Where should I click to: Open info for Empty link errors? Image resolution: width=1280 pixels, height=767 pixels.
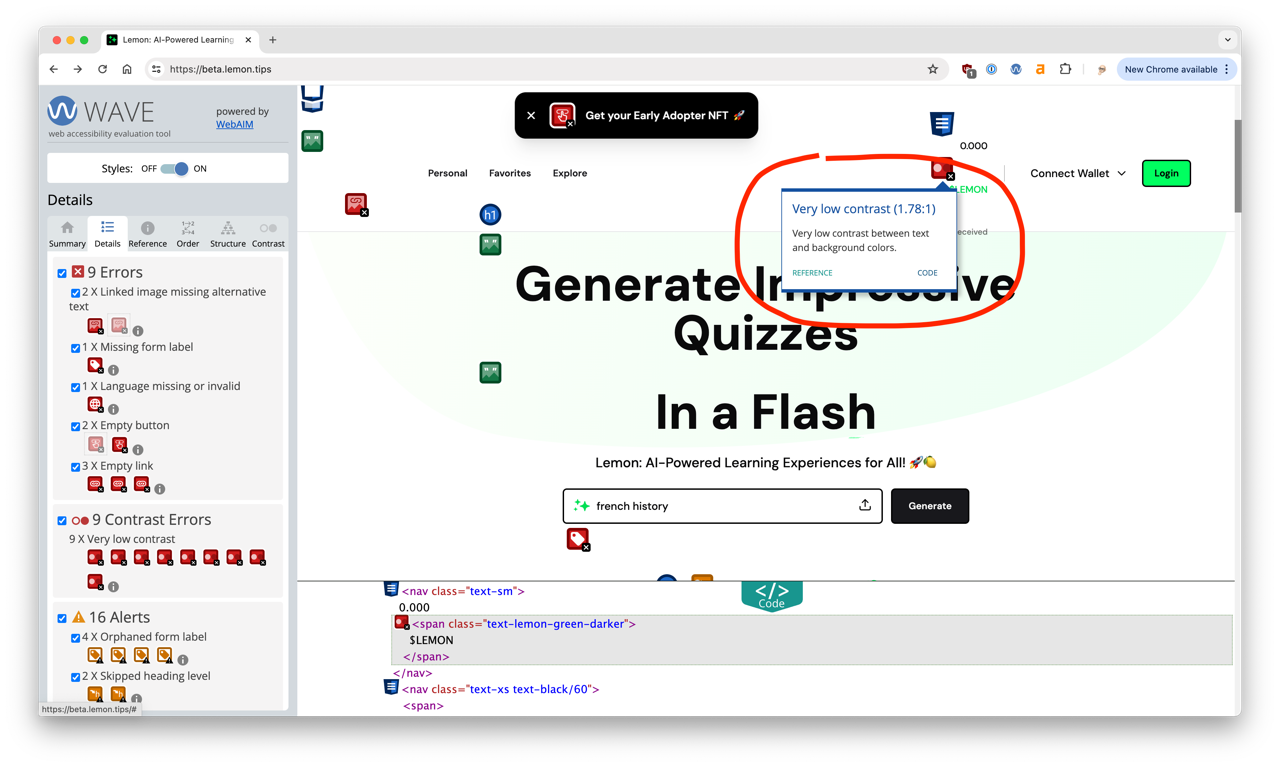[160, 489]
